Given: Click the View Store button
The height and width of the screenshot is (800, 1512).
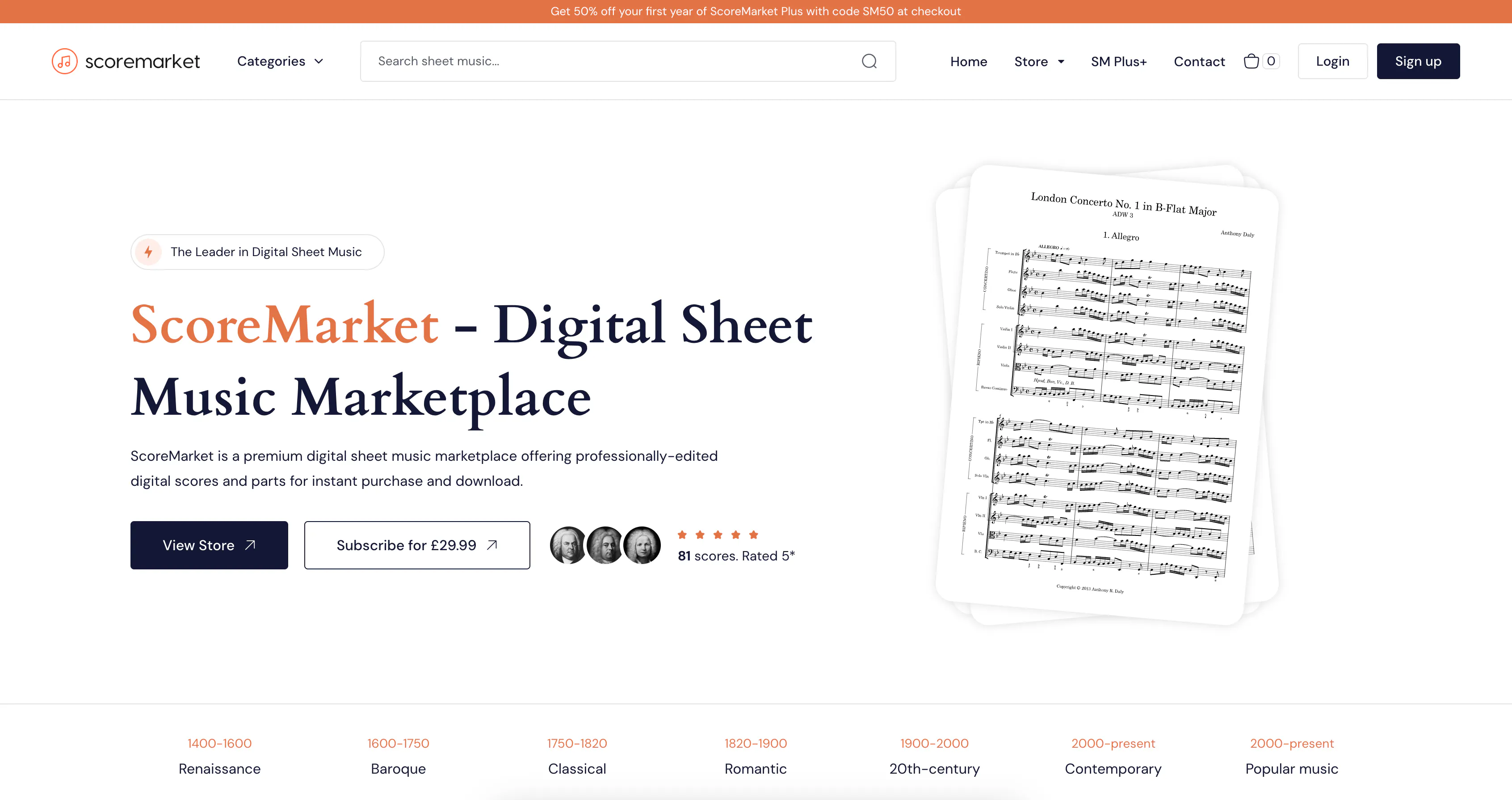Looking at the screenshot, I should pos(209,545).
